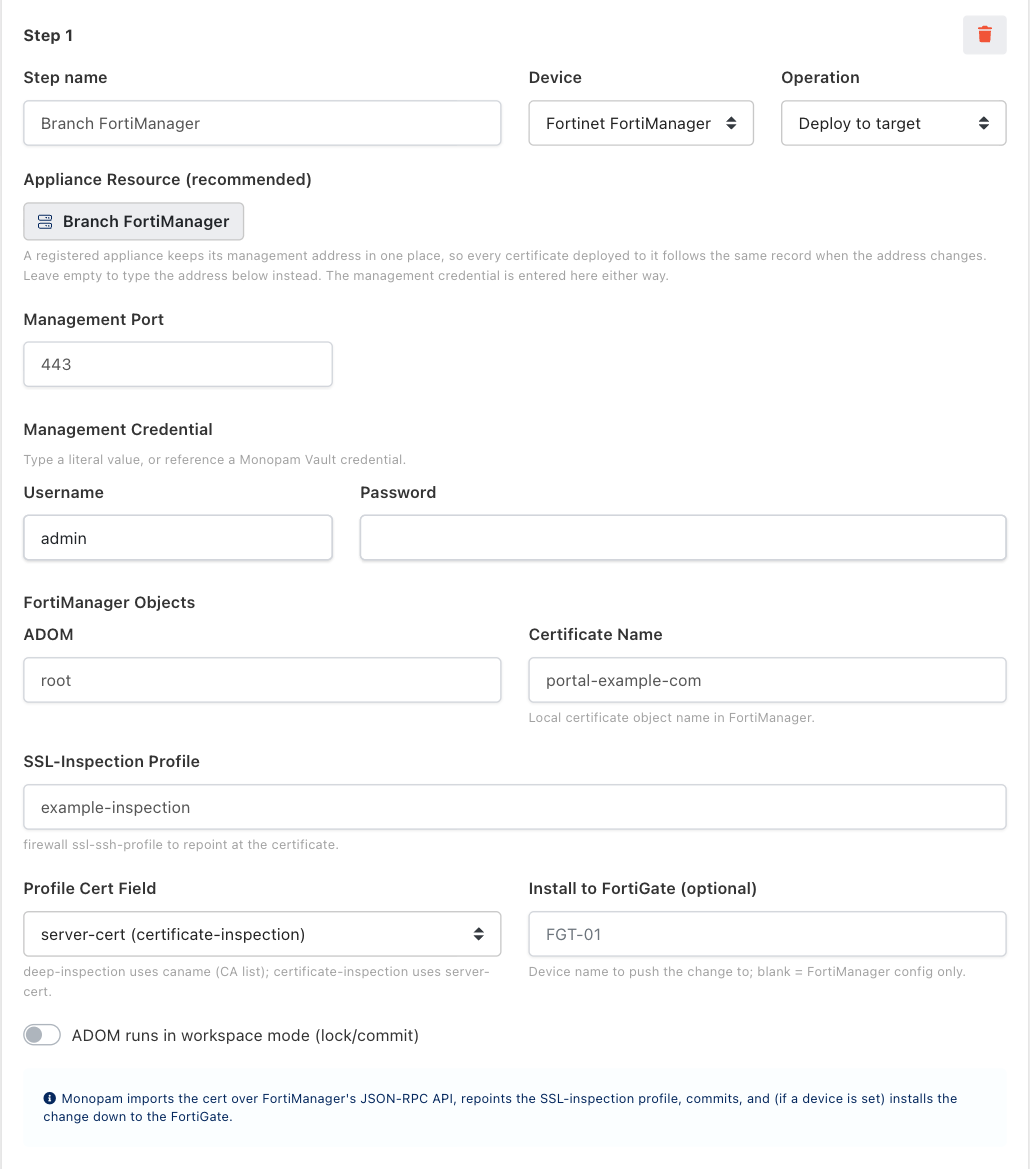The height and width of the screenshot is (1169, 1036).
Task: Click the 'Management Port' label
Action: click(x=93, y=319)
